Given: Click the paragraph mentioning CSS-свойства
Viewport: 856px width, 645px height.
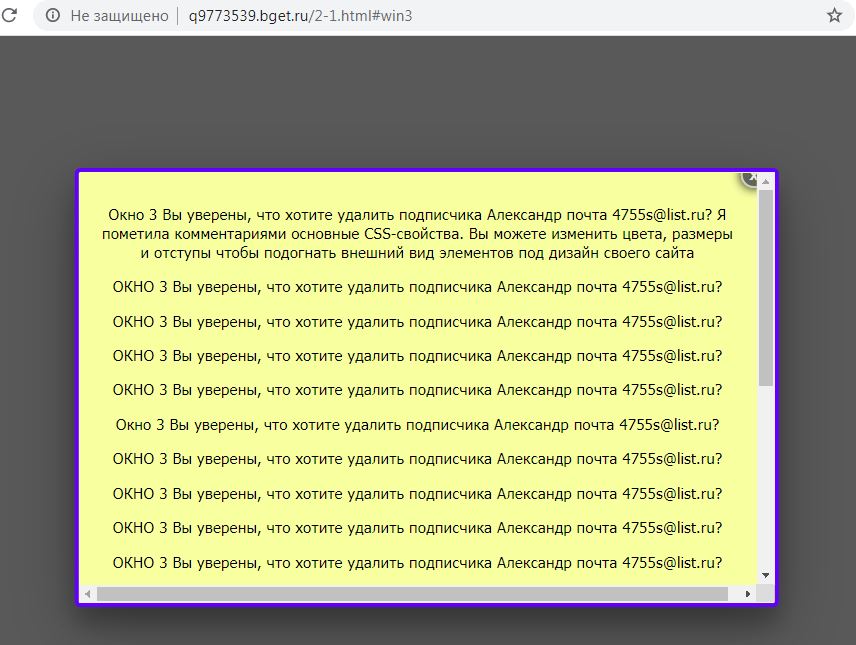Looking at the screenshot, I should coord(417,234).
